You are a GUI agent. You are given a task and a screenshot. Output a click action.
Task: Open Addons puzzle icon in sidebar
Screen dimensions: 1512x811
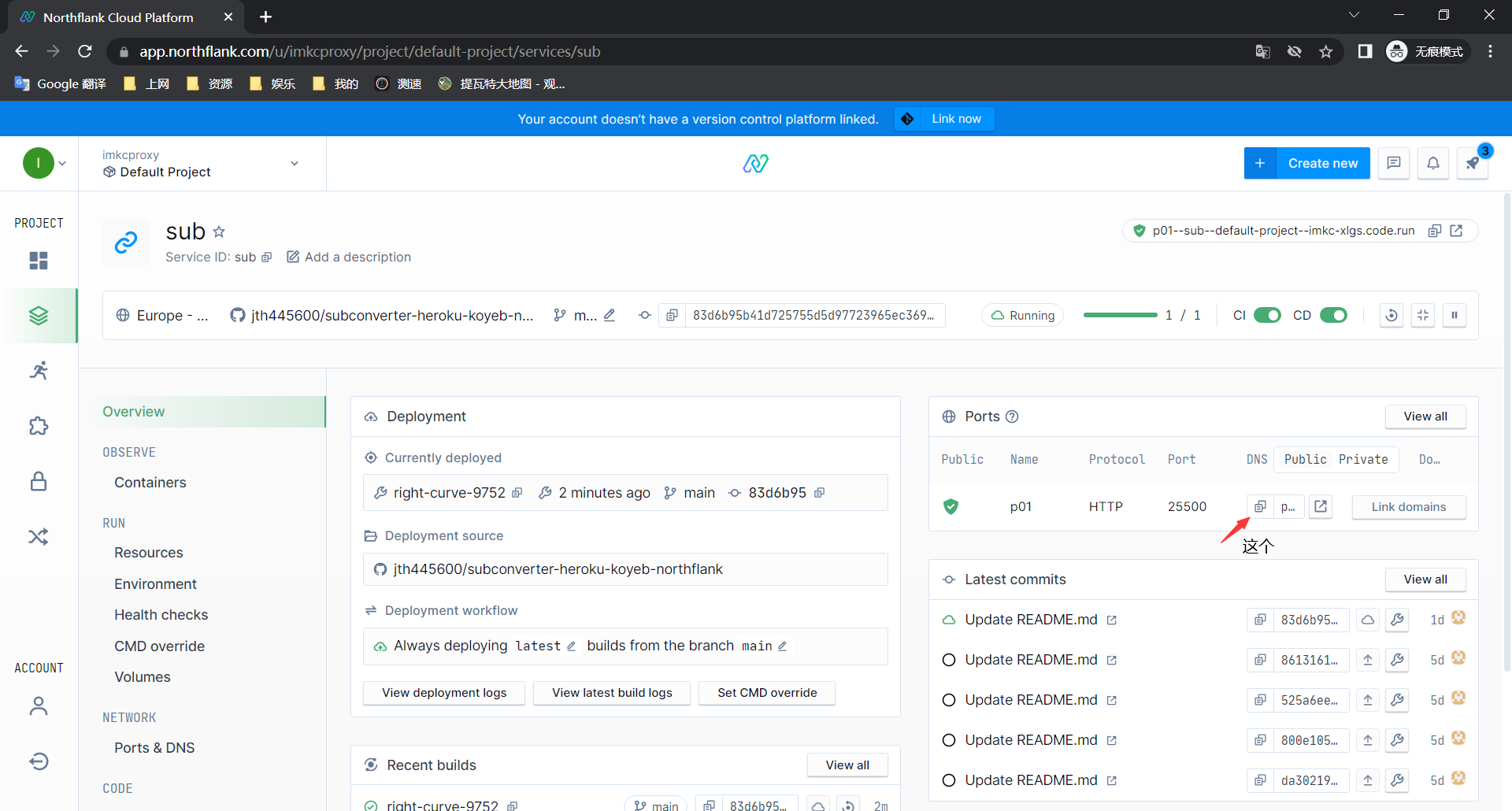pyautogui.click(x=39, y=426)
